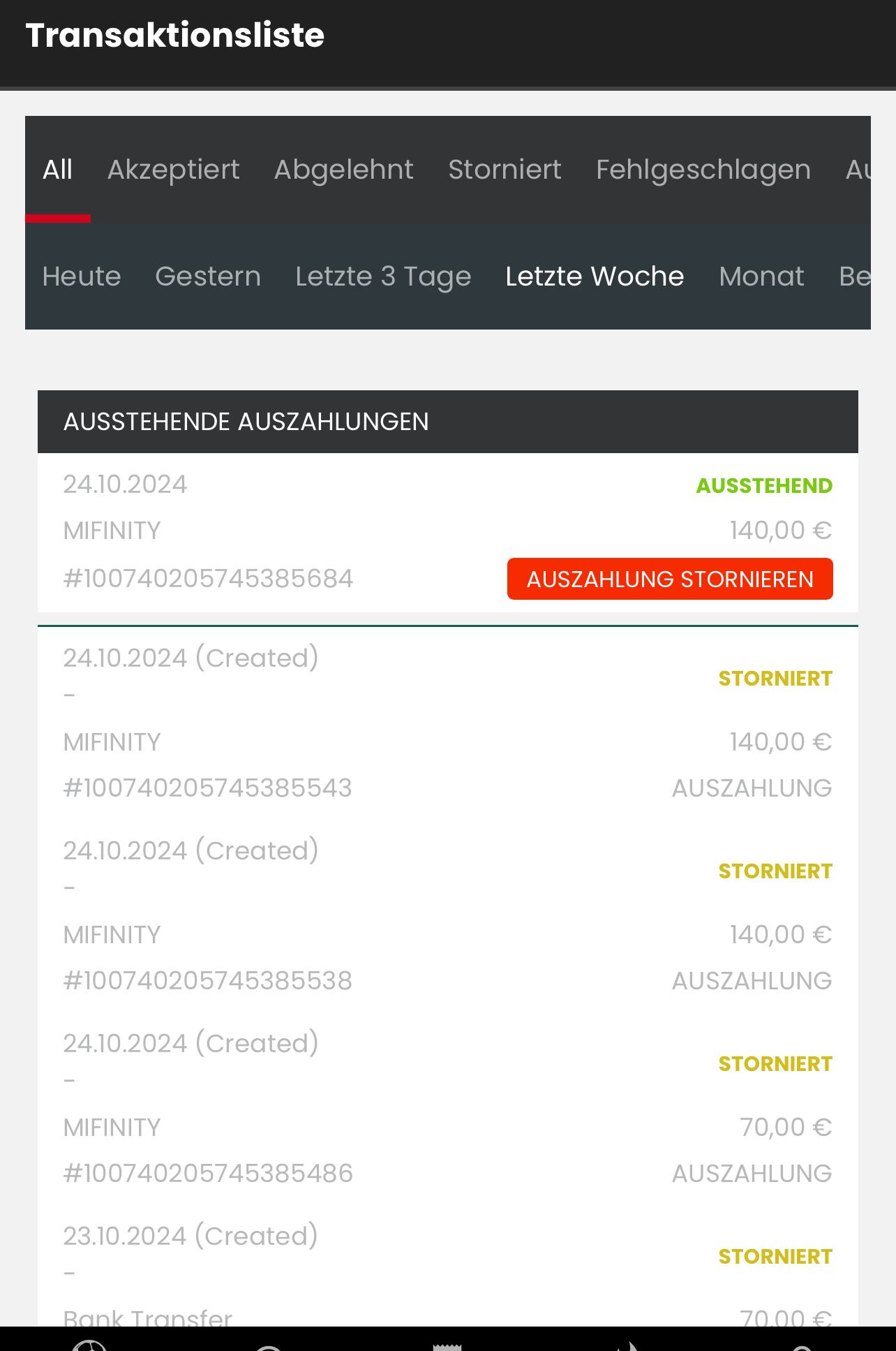Open the 70,00 € transaction #100740205745385486
Viewport: 896px width, 1351px height.
click(x=208, y=1174)
